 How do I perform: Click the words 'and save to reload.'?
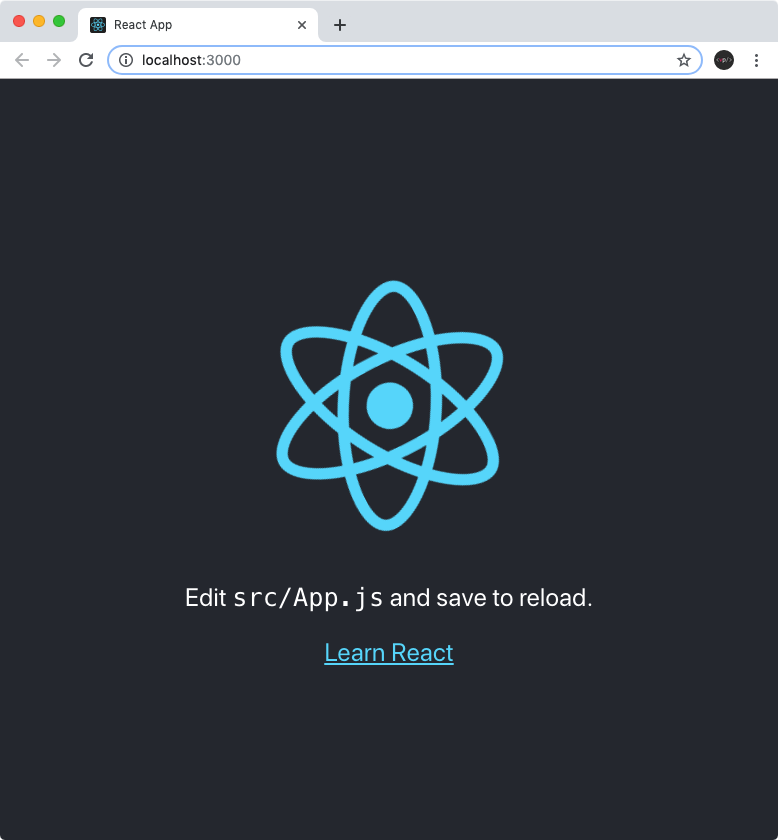[x=491, y=598]
